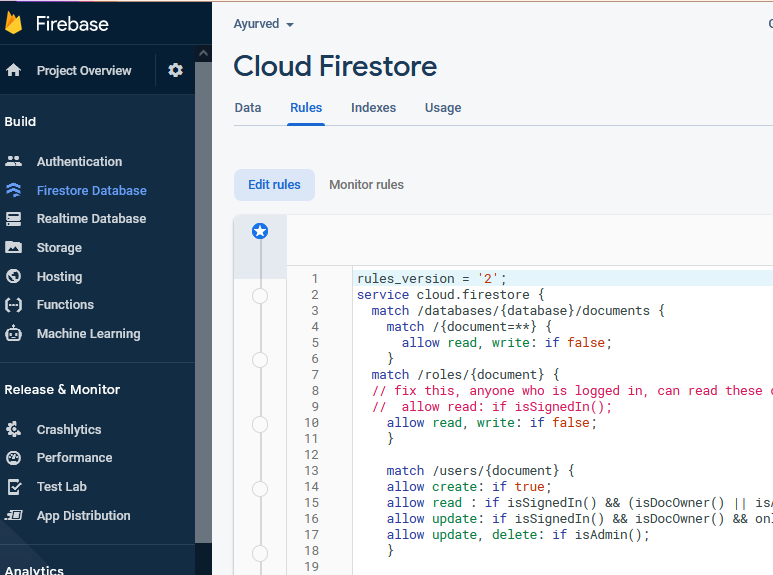Click sidebar scrollbar up arrow
The width and height of the screenshot is (773, 575).
(203, 53)
